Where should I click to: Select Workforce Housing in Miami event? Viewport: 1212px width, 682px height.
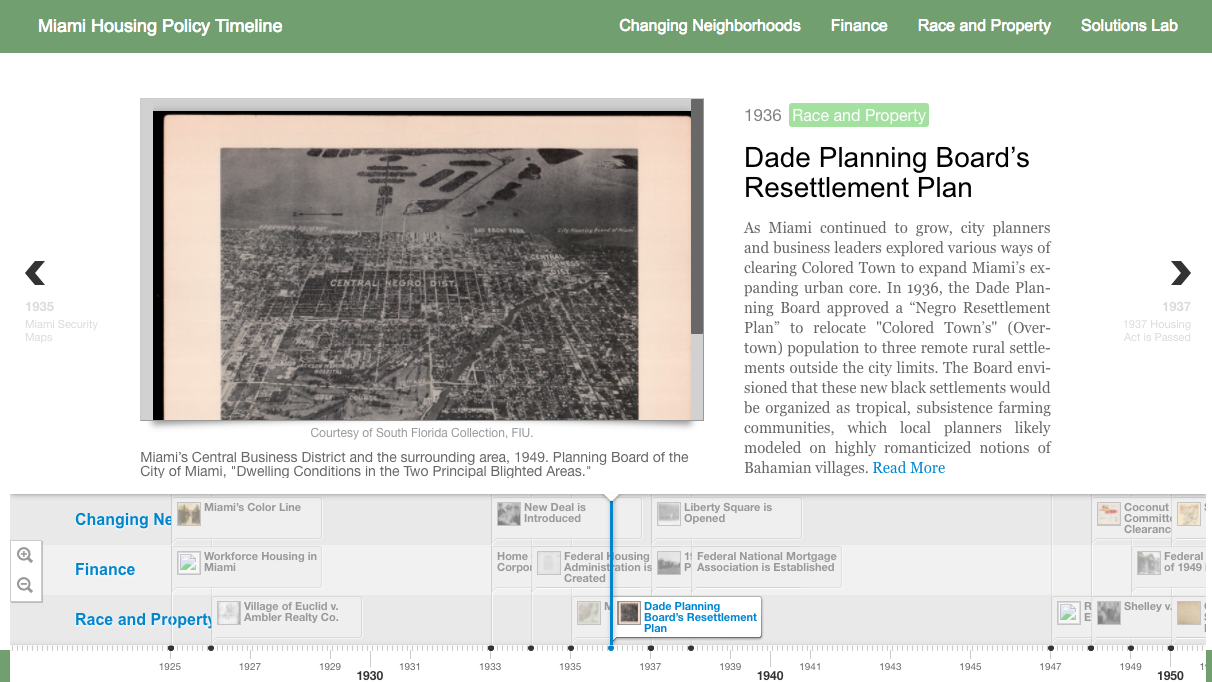[248, 567]
